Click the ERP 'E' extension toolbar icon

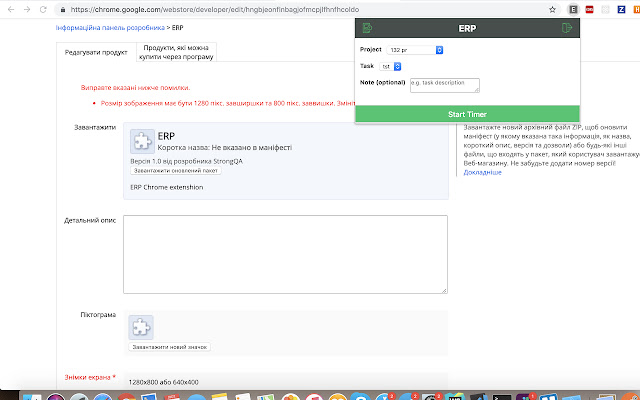(x=573, y=9)
